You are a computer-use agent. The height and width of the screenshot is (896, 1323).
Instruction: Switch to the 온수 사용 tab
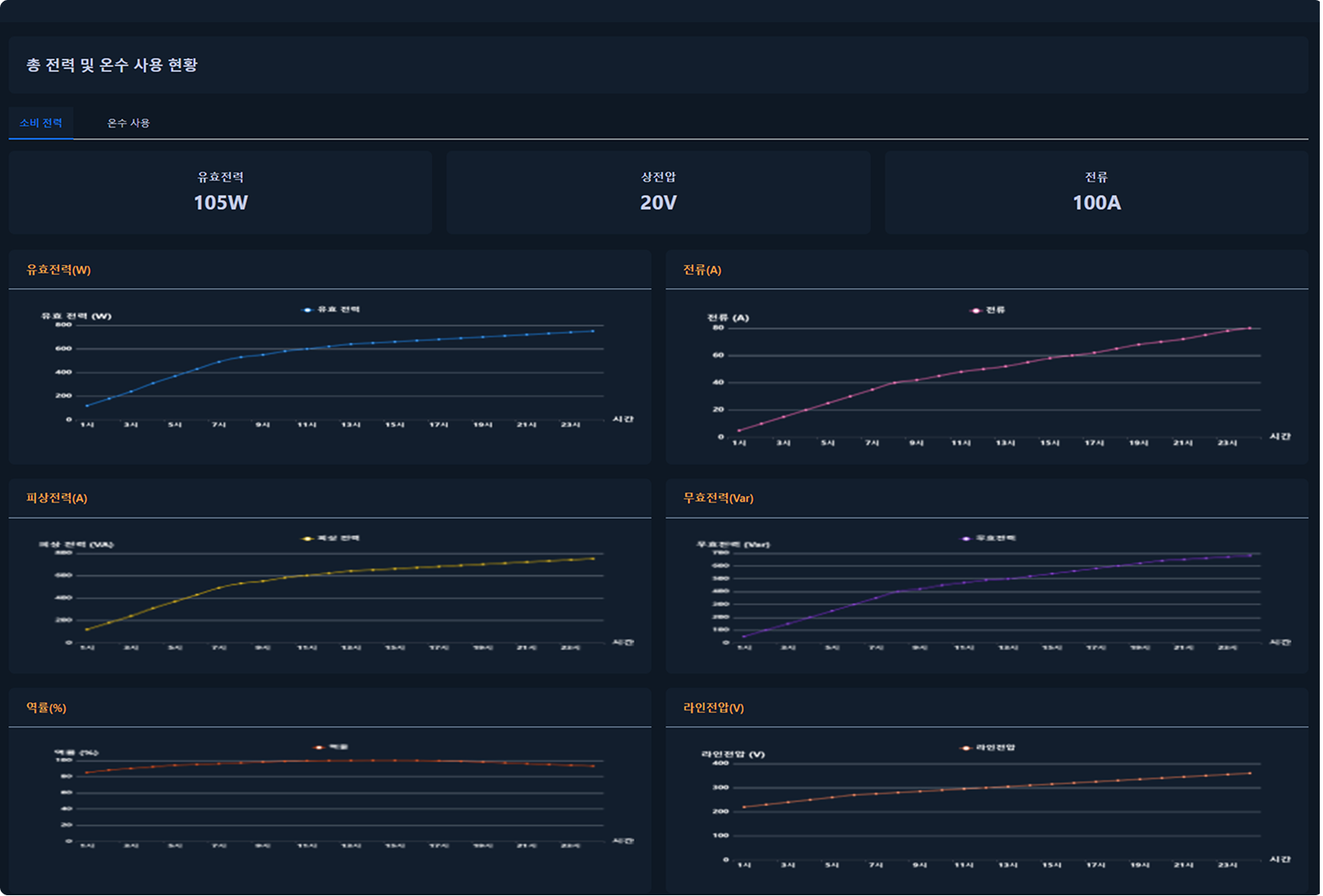pyautogui.click(x=128, y=123)
